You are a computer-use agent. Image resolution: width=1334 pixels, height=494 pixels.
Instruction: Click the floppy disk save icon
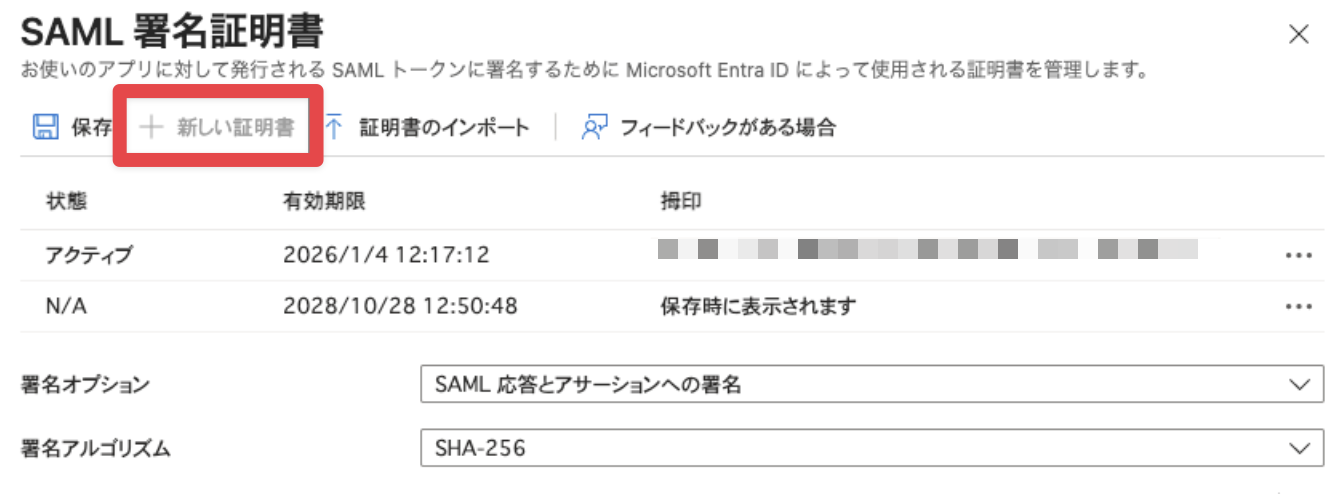pyautogui.click(x=45, y=127)
